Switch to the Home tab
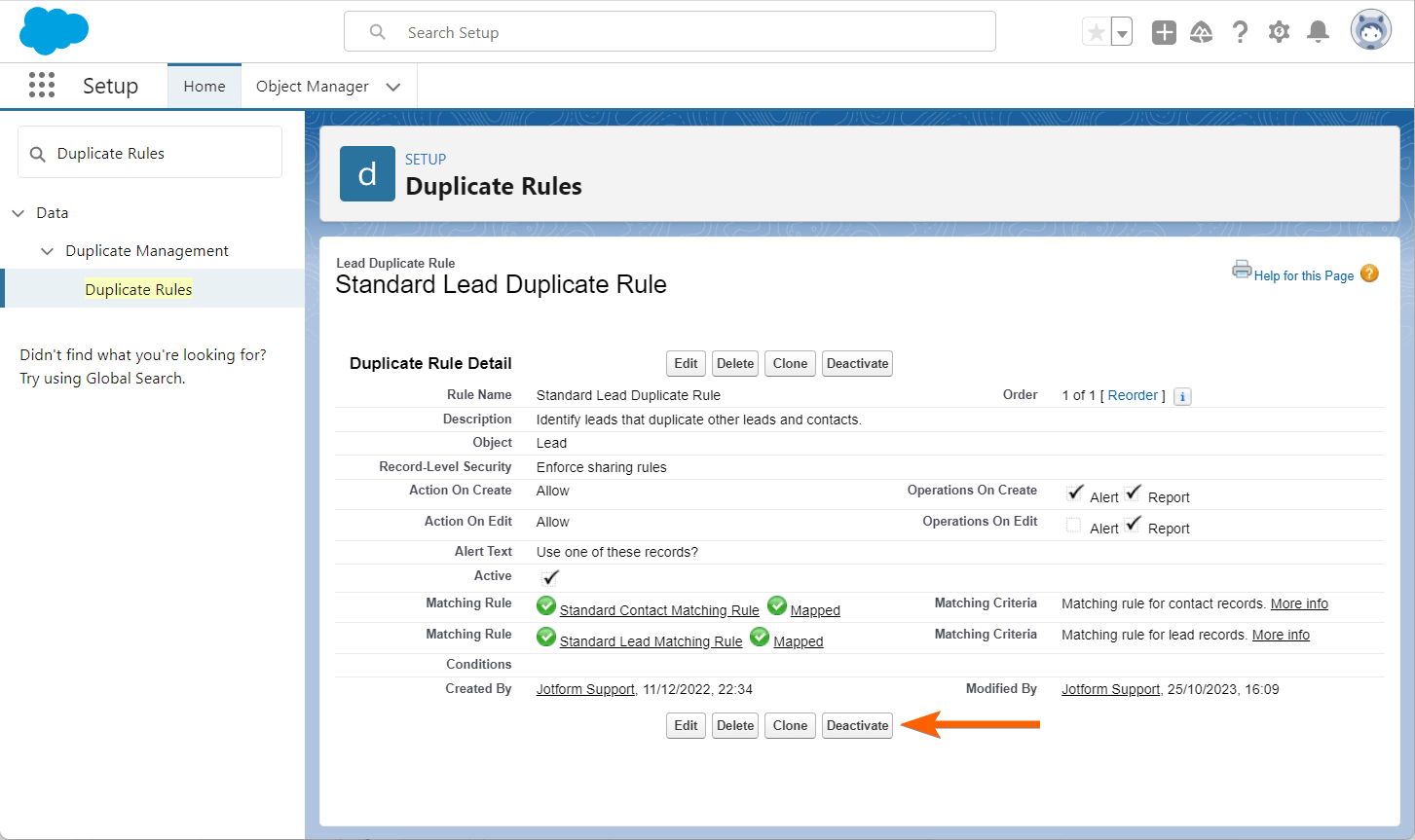The width and height of the screenshot is (1415, 840). (205, 87)
